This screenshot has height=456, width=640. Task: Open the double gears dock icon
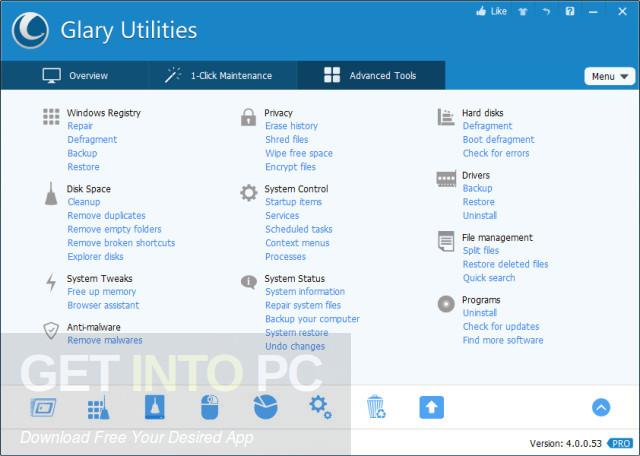pyautogui.click(x=320, y=407)
